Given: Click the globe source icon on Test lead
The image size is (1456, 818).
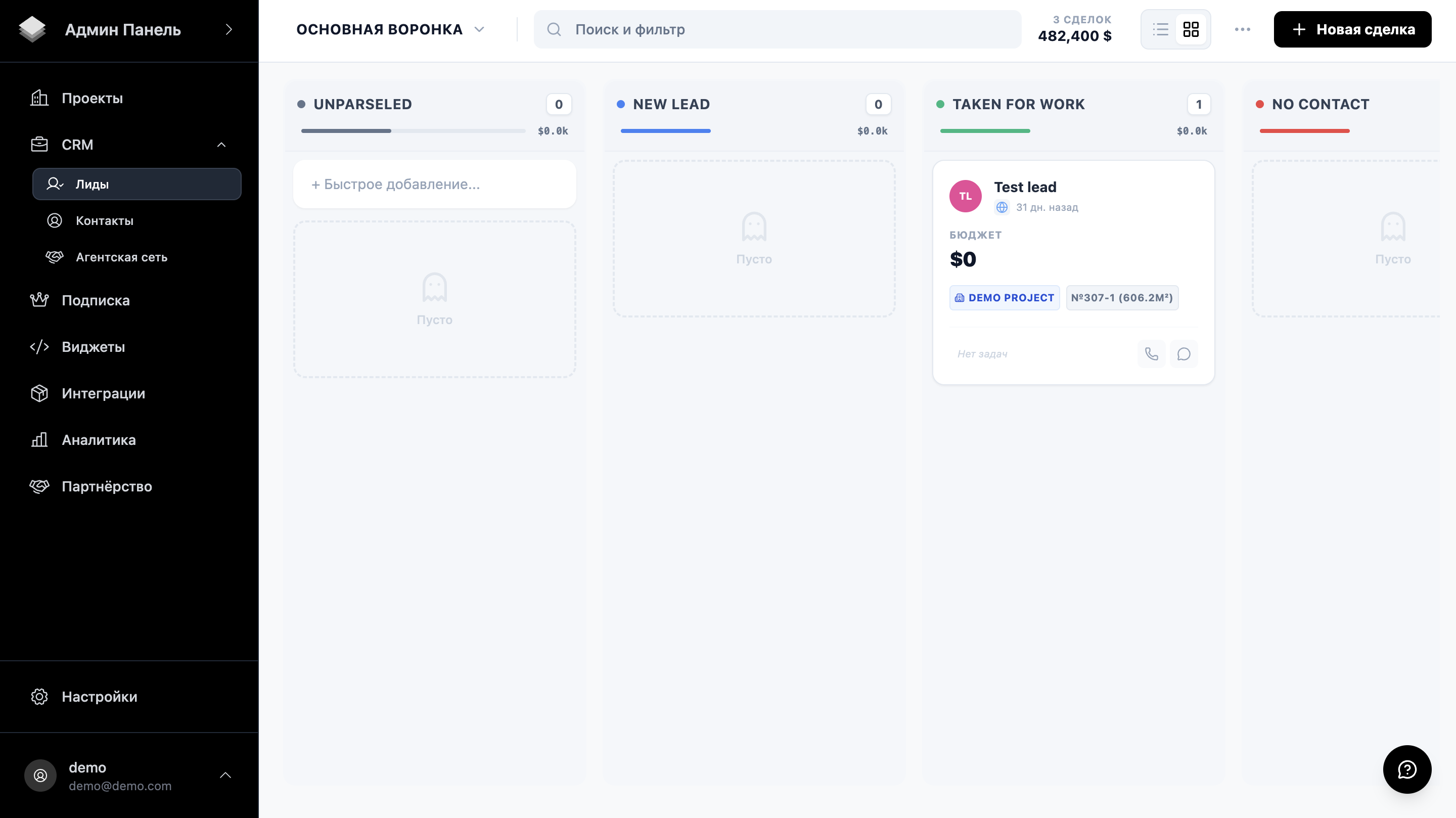Looking at the screenshot, I should pos(1002,207).
